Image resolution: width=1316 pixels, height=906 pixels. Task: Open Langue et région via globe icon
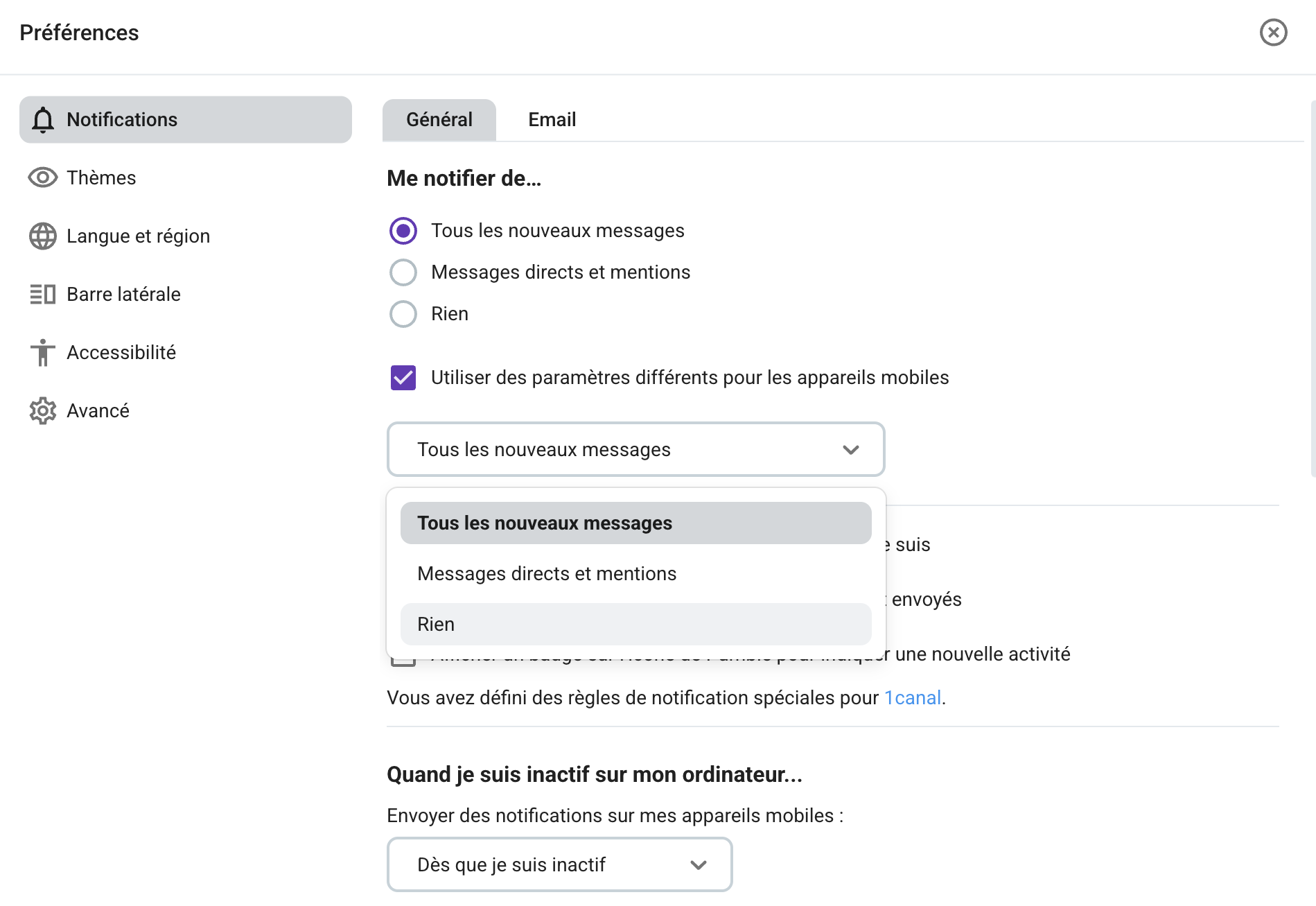coord(43,236)
